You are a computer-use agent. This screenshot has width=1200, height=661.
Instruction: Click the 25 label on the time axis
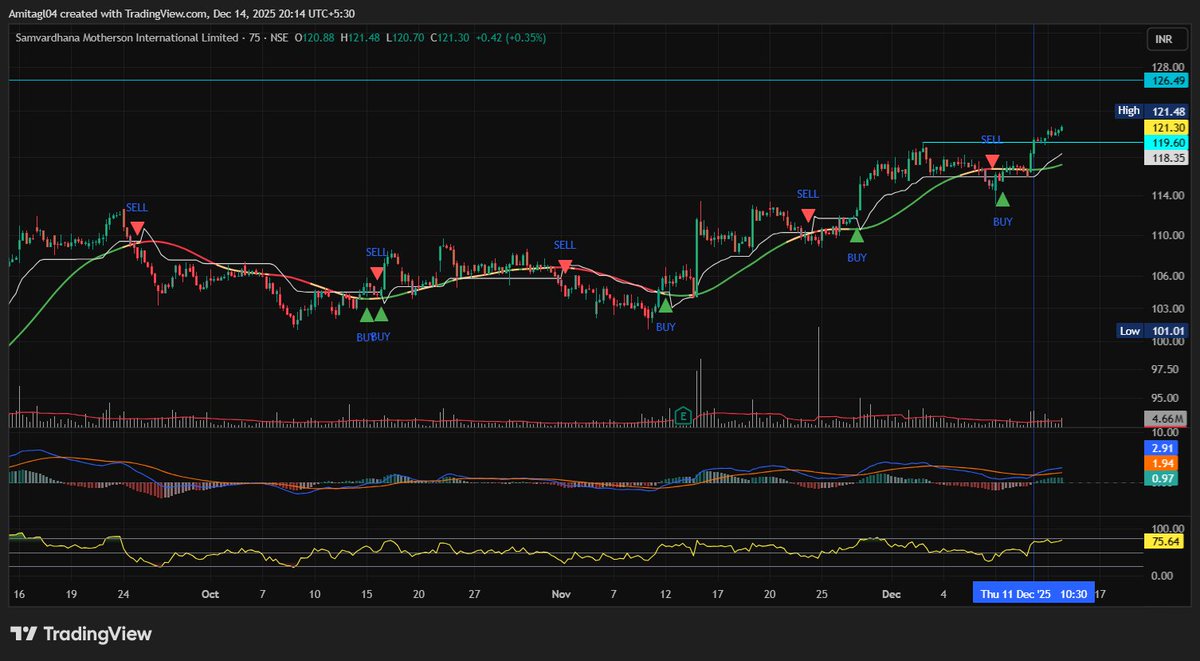pyautogui.click(x=822, y=593)
